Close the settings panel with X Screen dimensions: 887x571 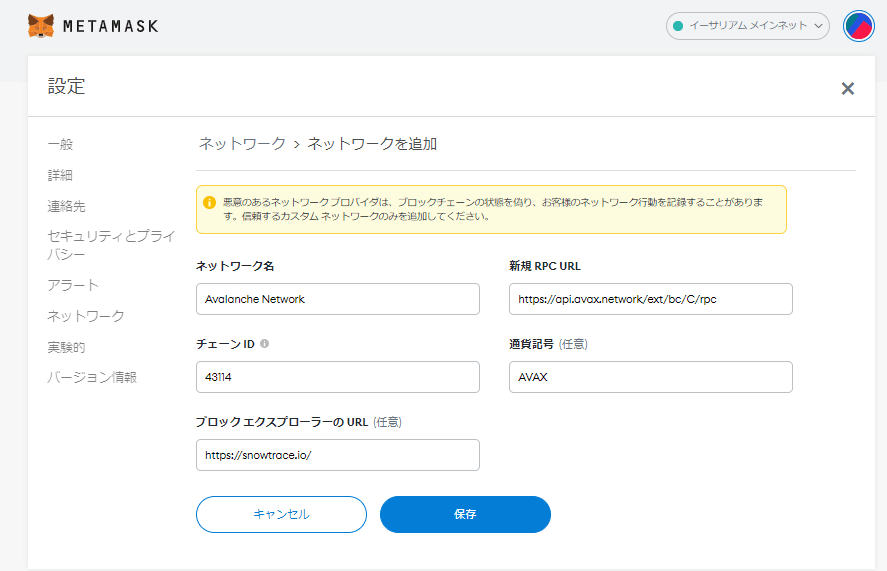click(847, 88)
